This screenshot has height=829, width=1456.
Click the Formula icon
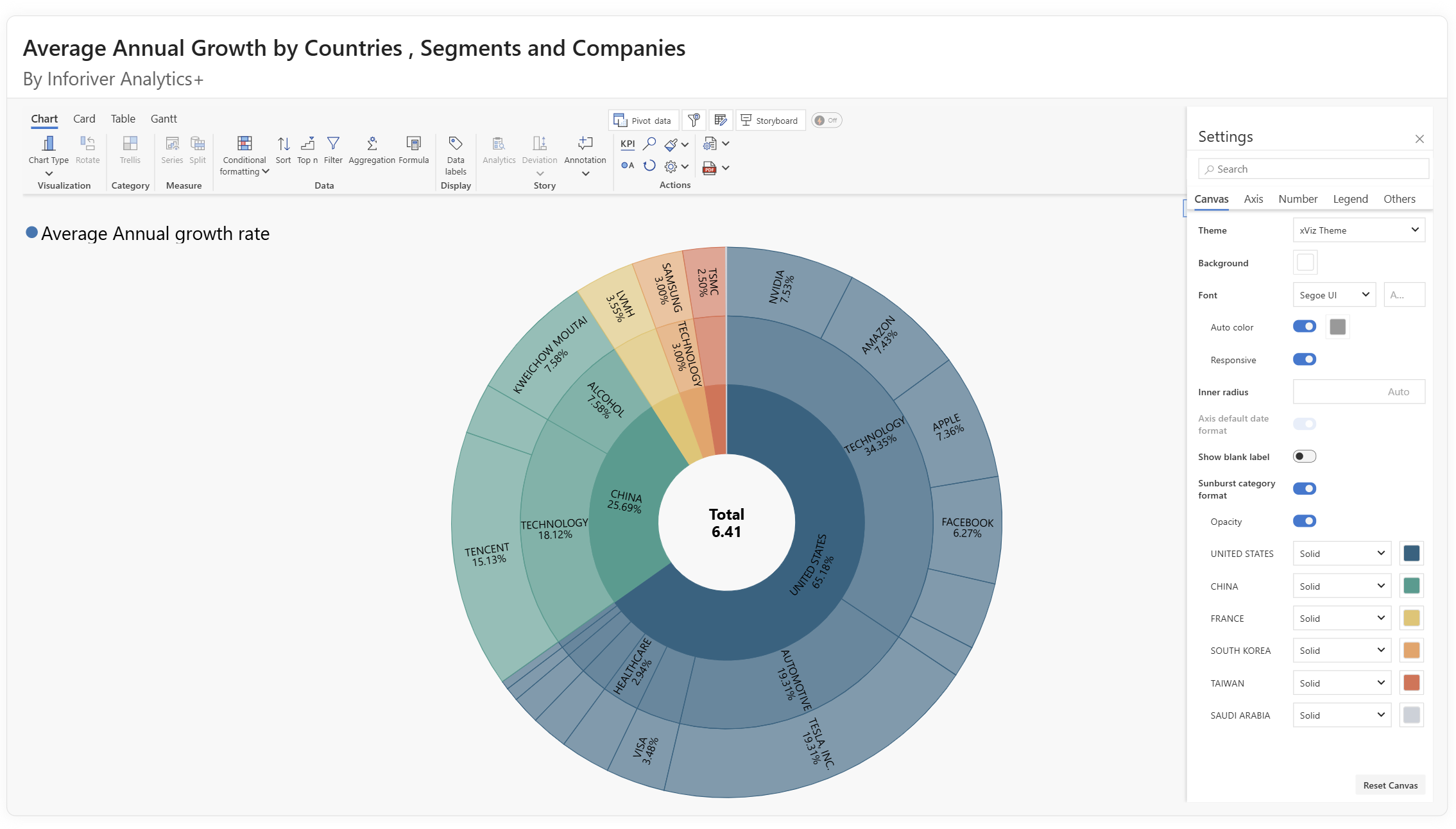[x=414, y=144]
